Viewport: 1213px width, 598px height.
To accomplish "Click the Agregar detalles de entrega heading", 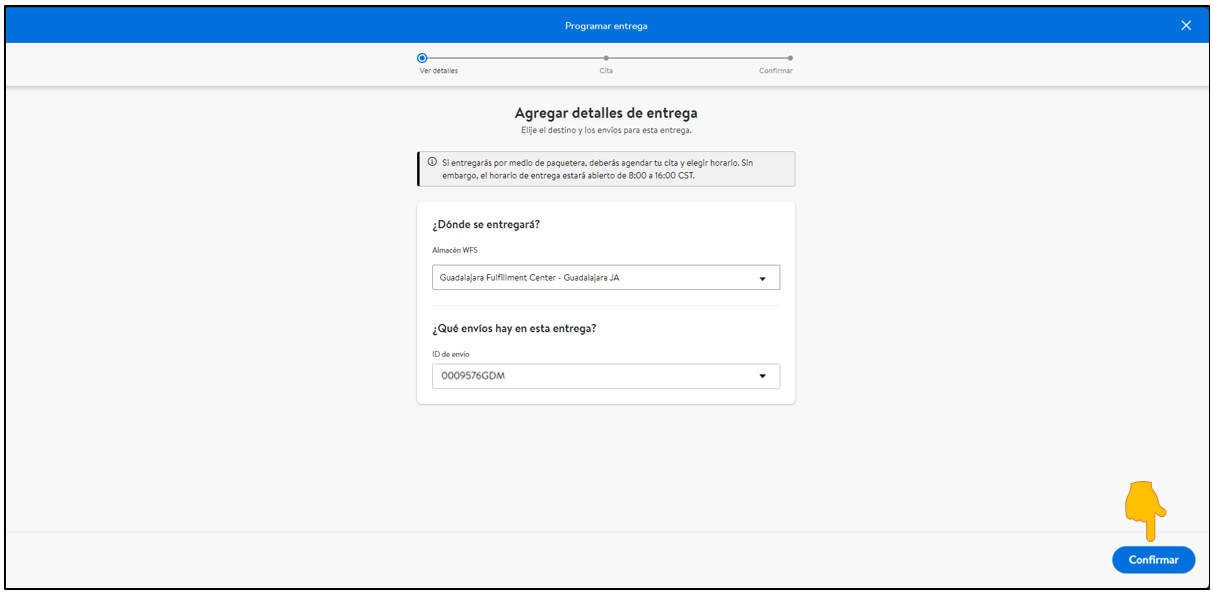I will coord(606,113).
